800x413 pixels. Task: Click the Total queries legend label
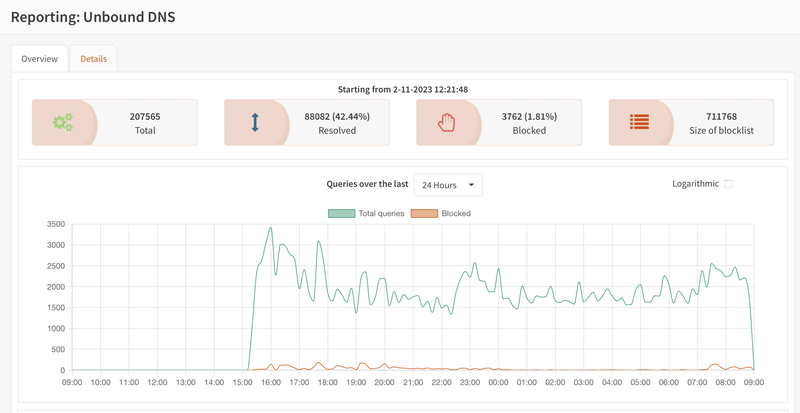(x=382, y=213)
